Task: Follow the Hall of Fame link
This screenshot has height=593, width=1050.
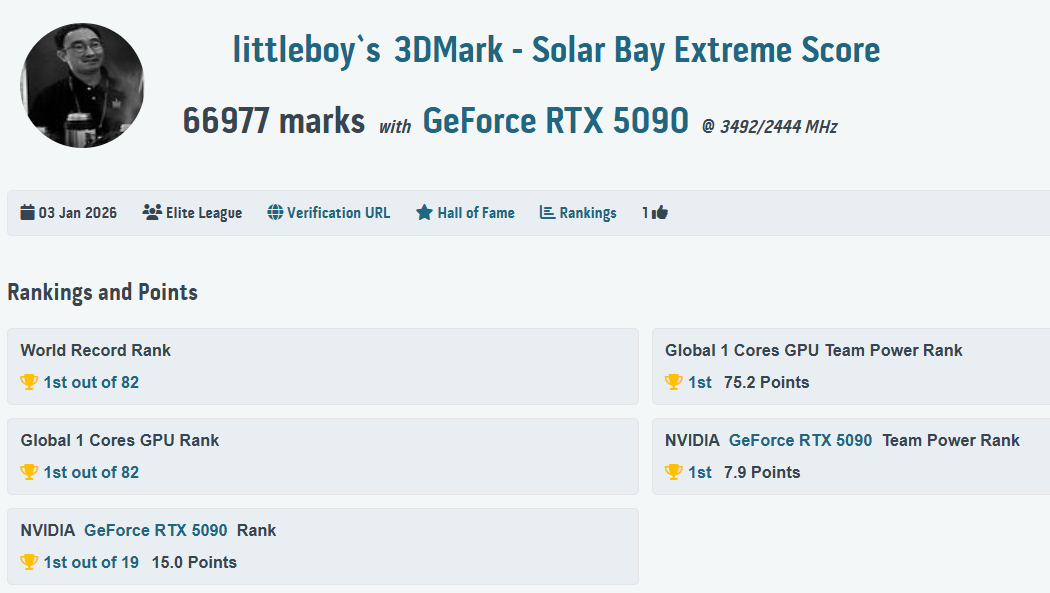Action: (x=476, y=212)
